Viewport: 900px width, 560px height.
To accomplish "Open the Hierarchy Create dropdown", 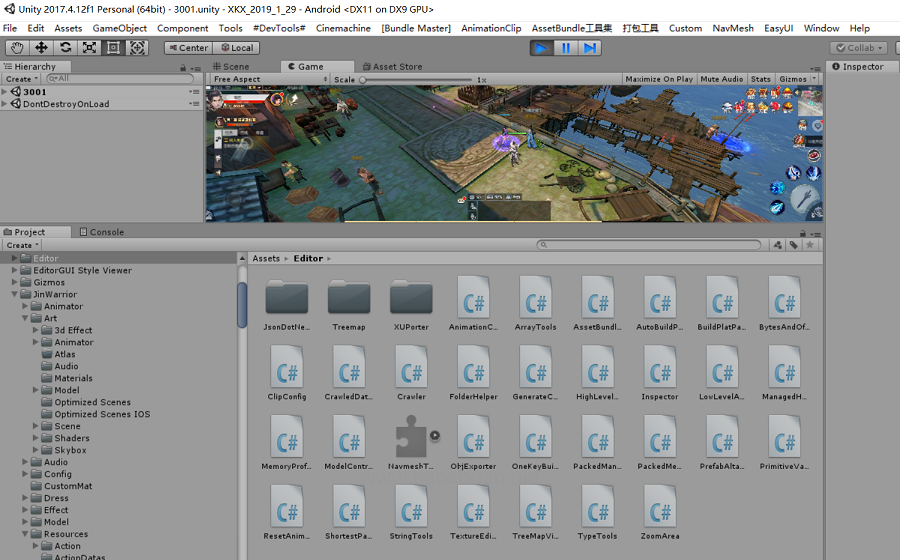I will (22, 79).
